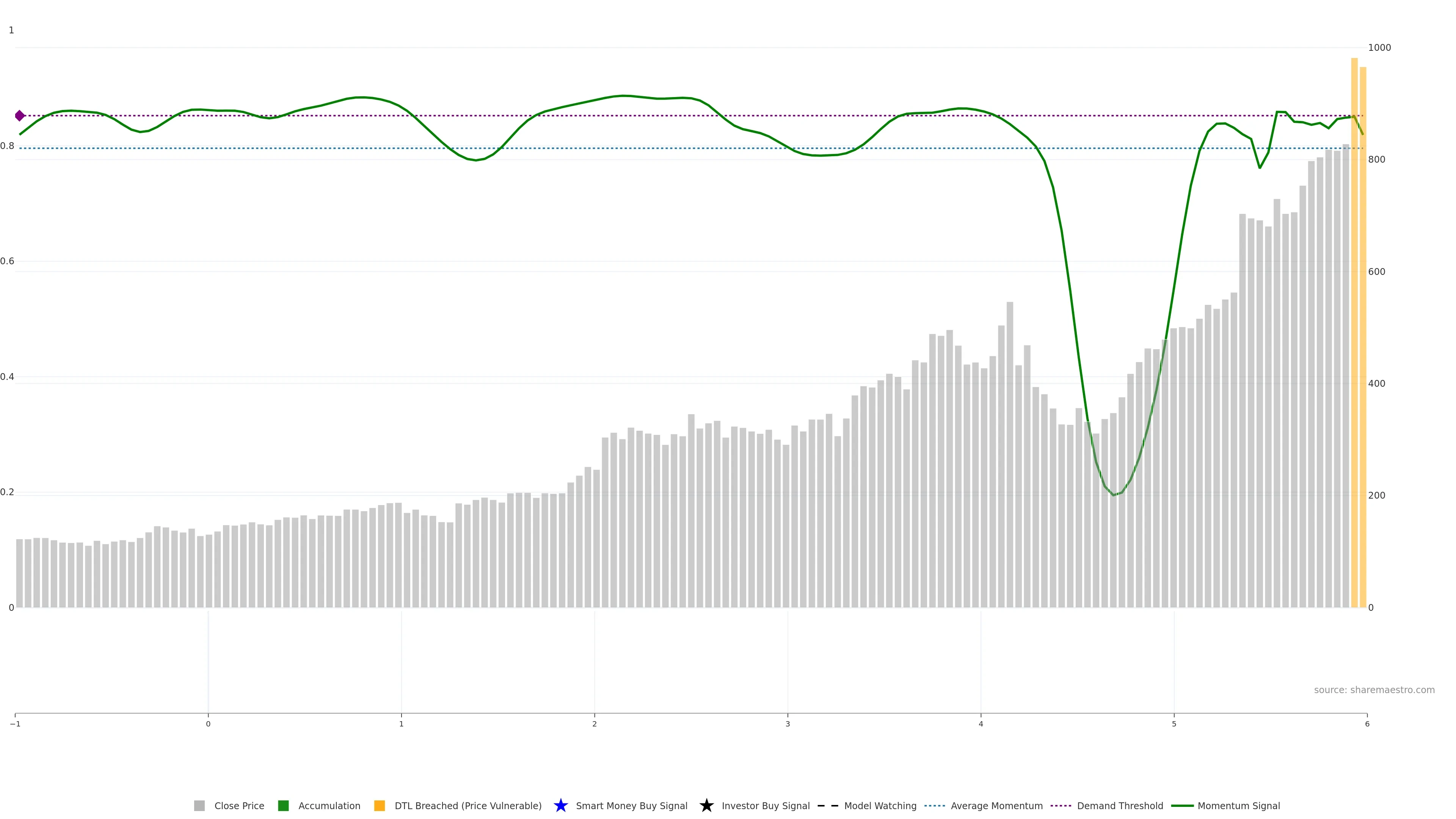
Task: Click the orange DTL Breached legend square
Action: point(379,805)
